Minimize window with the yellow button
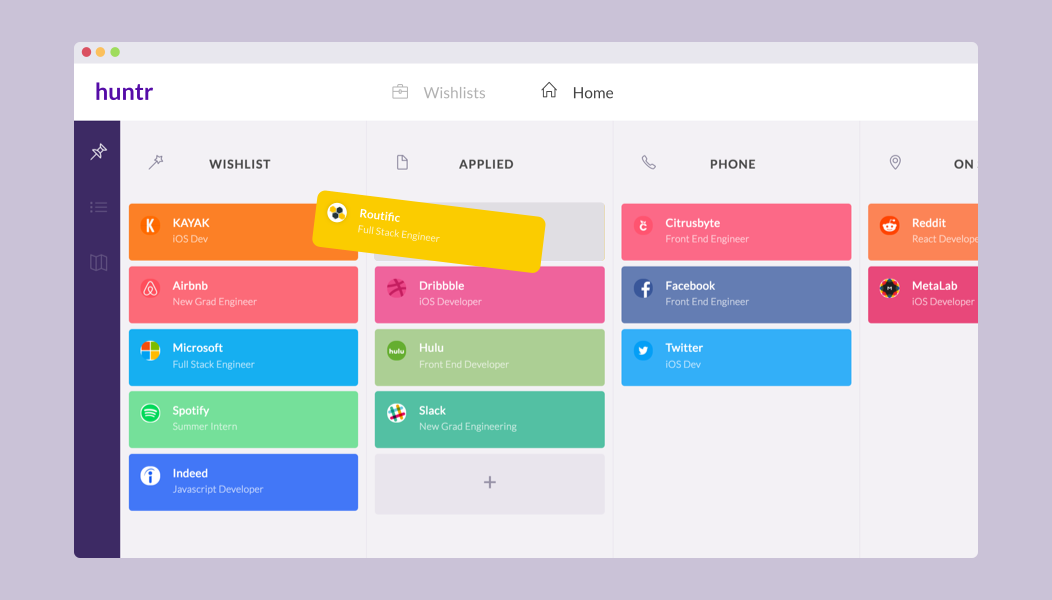The width and height of the screenshot is (1052, 600). point(101,52)
